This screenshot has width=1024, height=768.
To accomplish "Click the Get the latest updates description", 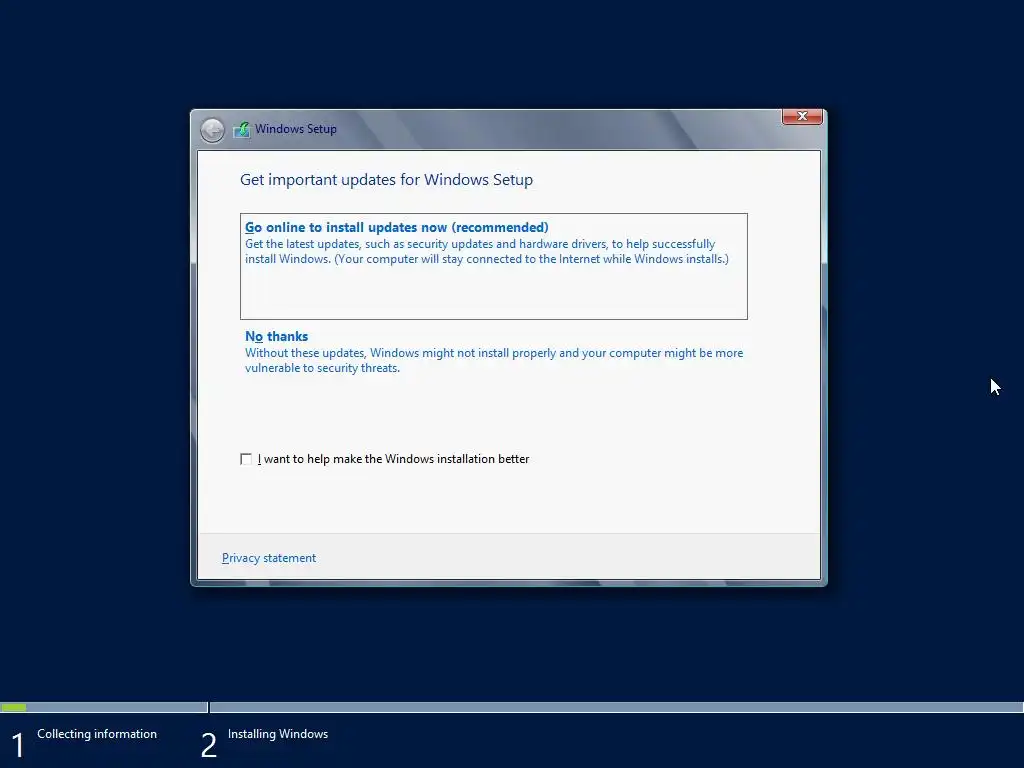I will [x=487, y=251].
